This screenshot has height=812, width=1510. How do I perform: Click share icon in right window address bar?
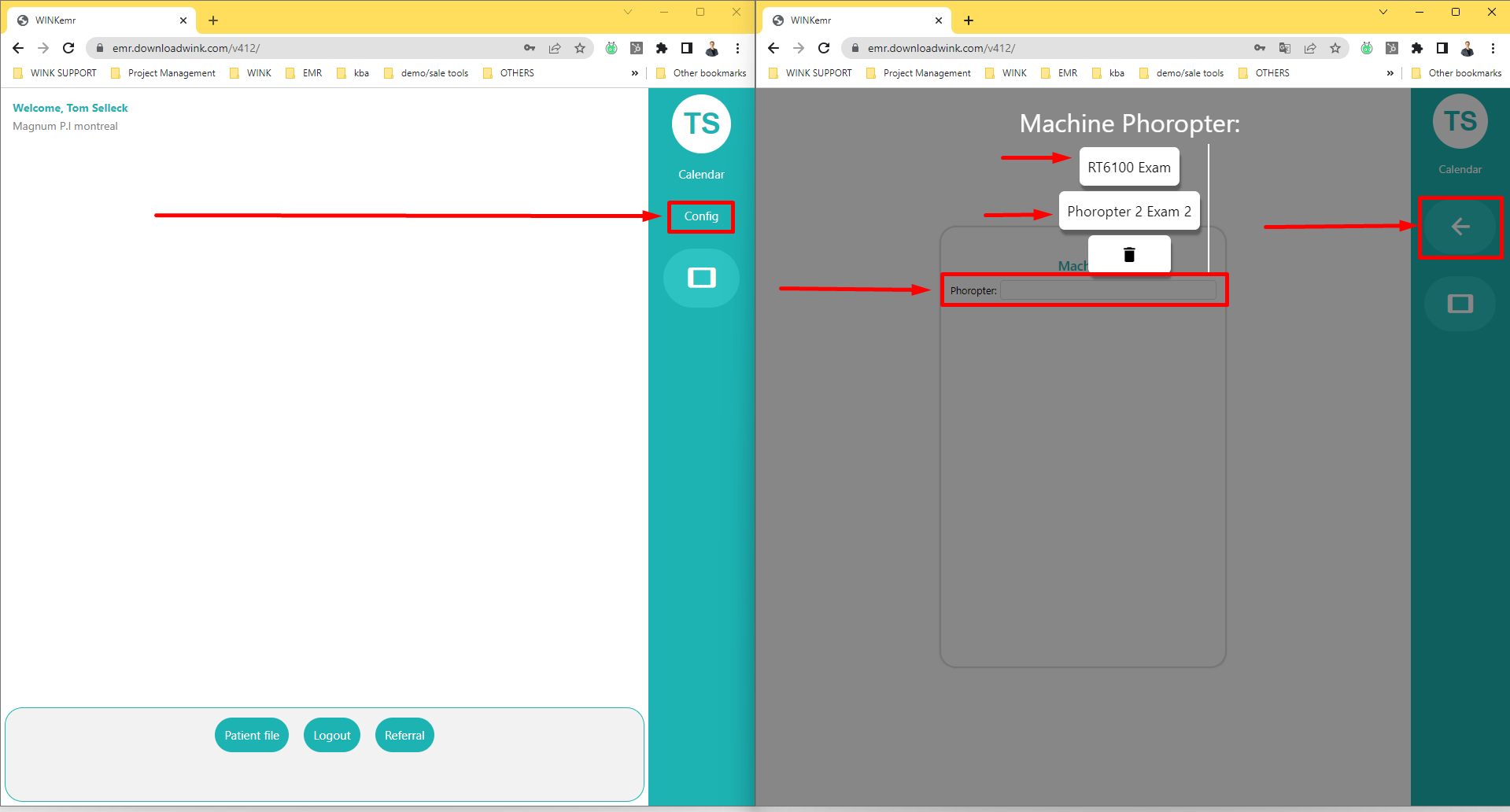[1310, 48]
